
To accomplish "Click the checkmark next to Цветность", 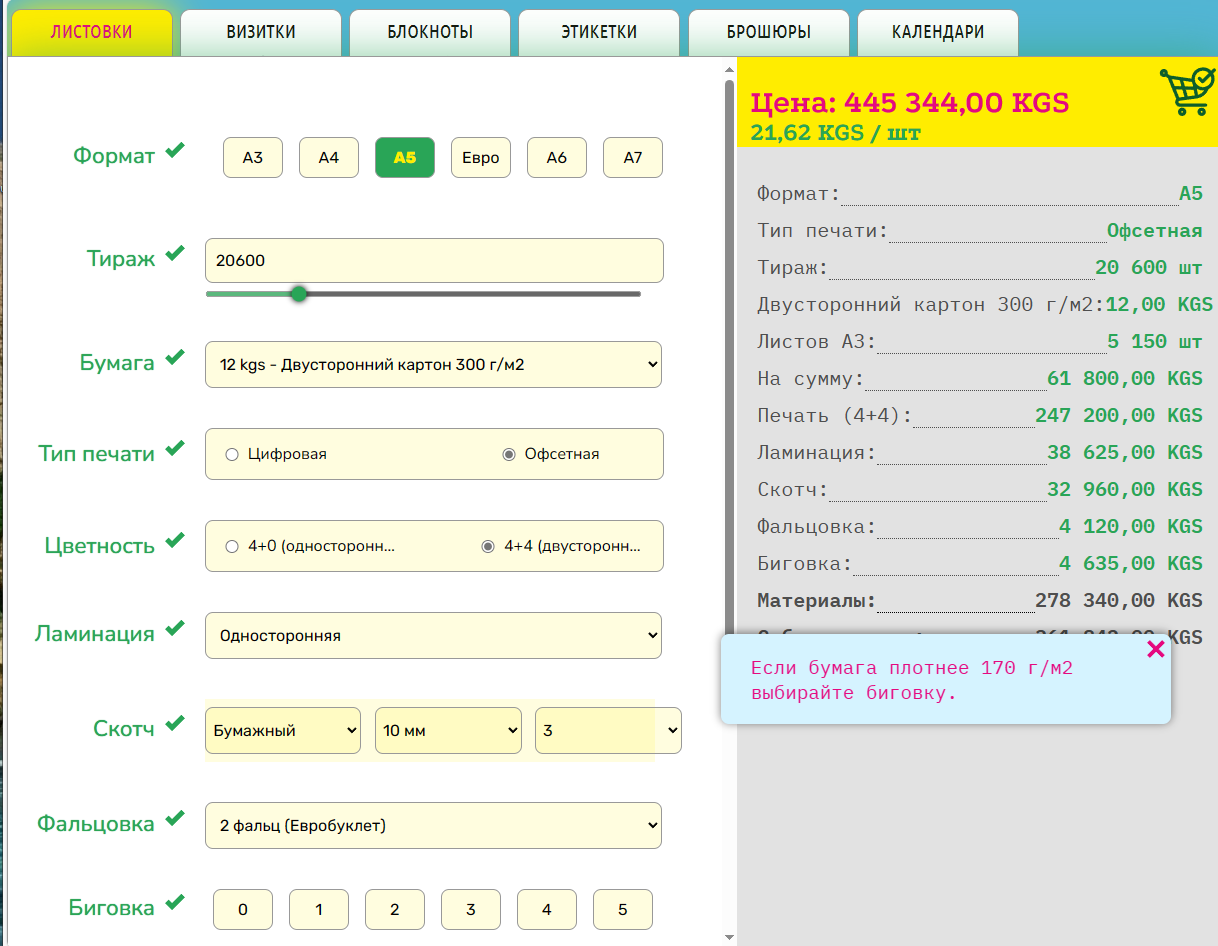I will (x=175, y=541).
